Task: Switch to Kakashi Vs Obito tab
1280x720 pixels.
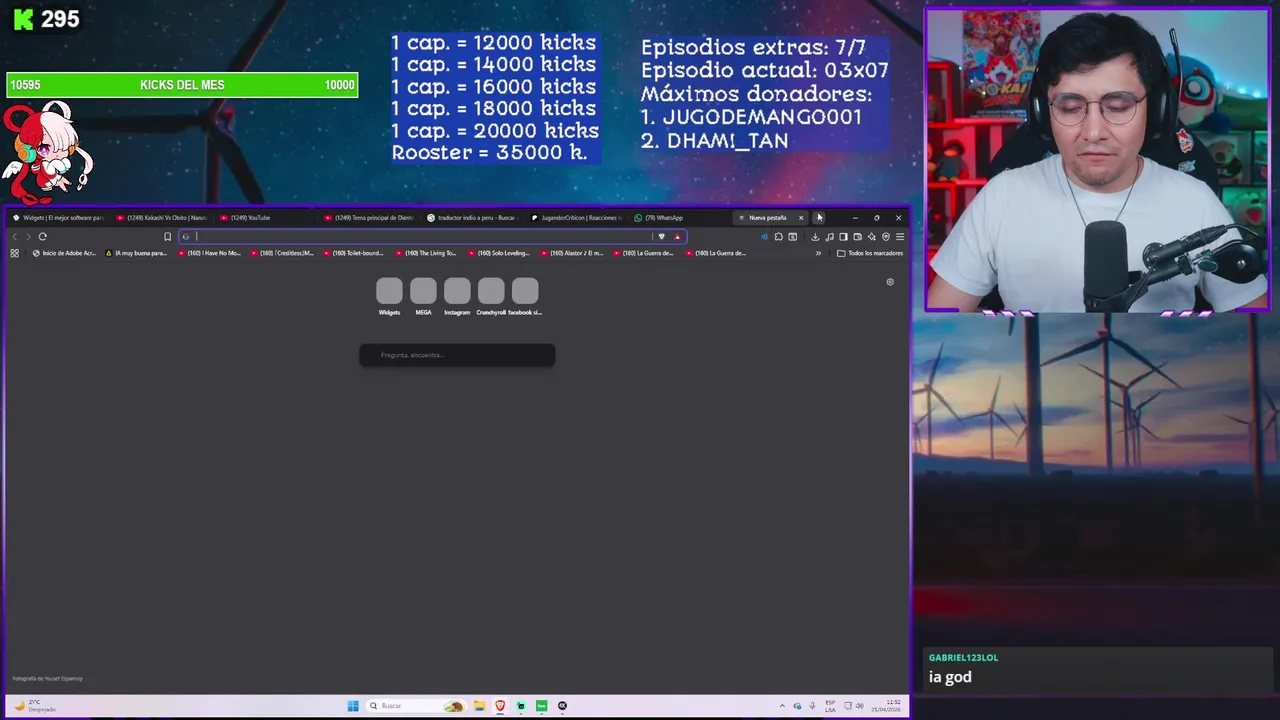Action: coord(162,217)
